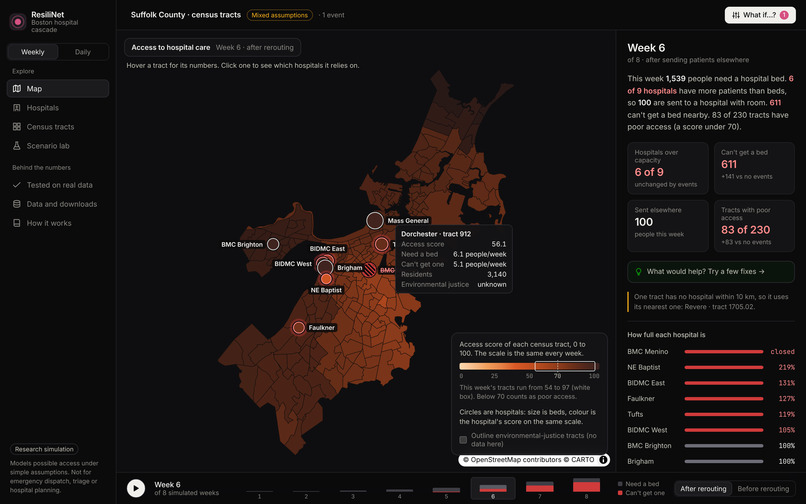Image resolution: width=806 pixels, height=504 pixels.
Task: Play the weekly simulation
Action: (x=136, y=488)
